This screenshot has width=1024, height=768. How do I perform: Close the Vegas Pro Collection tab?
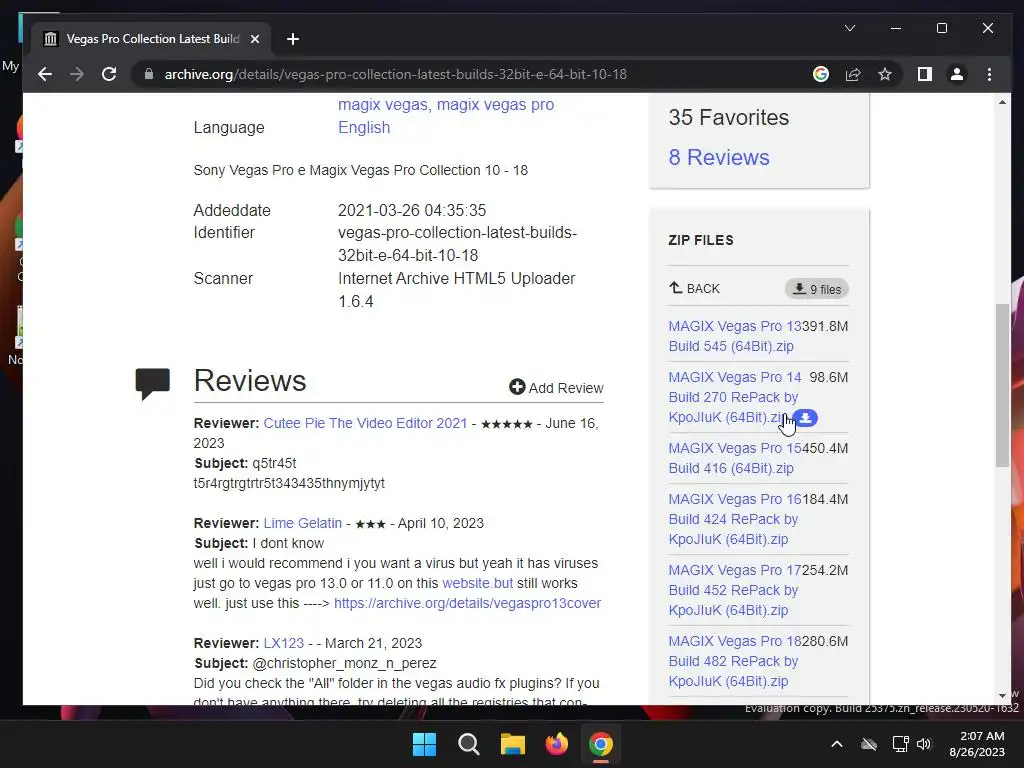point(255,39)
